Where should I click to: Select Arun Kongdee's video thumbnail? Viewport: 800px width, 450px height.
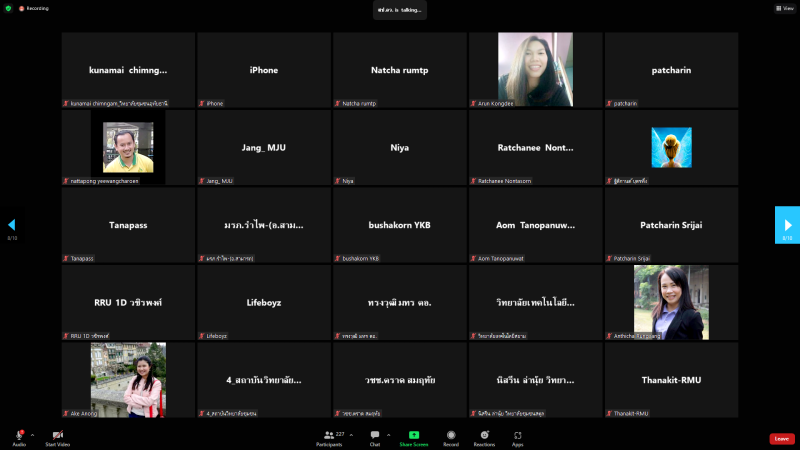(535, 69)
